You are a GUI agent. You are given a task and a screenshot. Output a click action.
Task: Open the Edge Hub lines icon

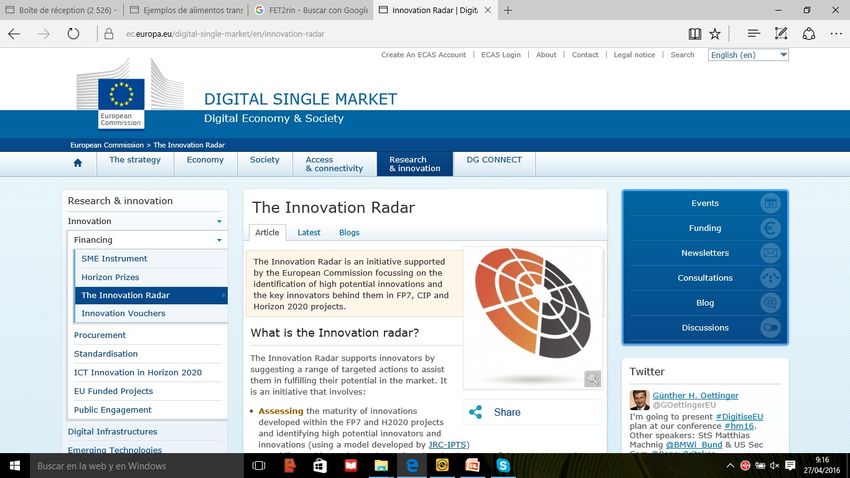754,34
